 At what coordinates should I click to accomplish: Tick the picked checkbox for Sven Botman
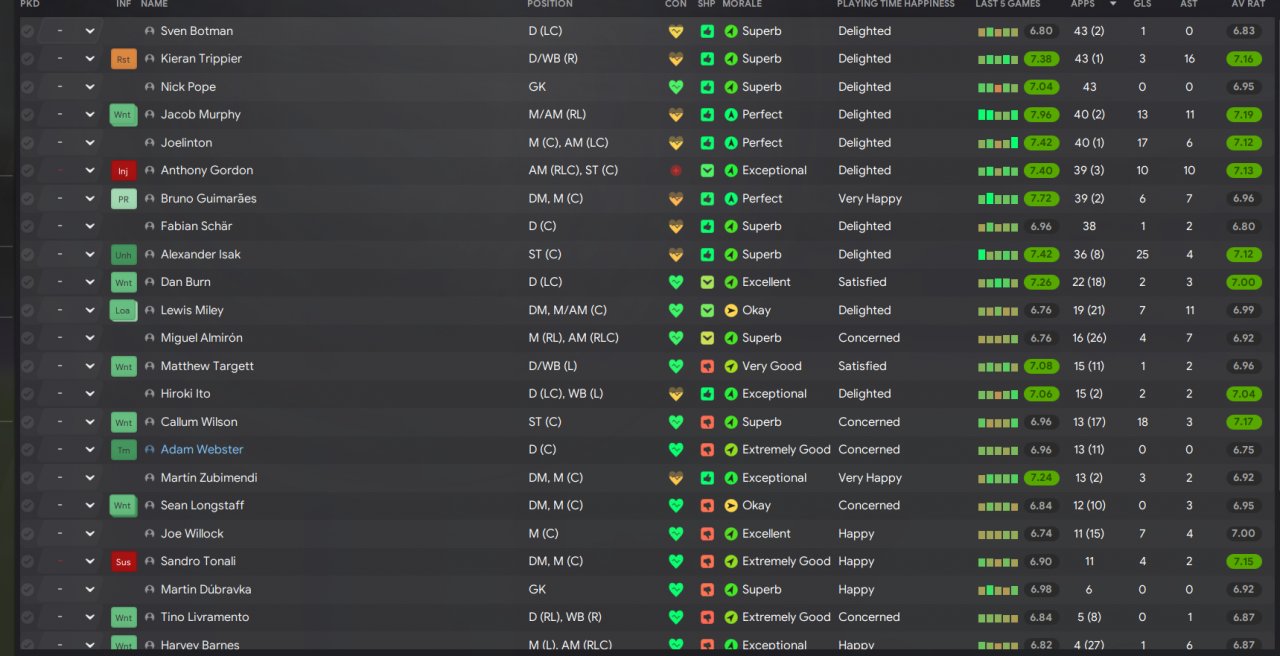point(27,31)
